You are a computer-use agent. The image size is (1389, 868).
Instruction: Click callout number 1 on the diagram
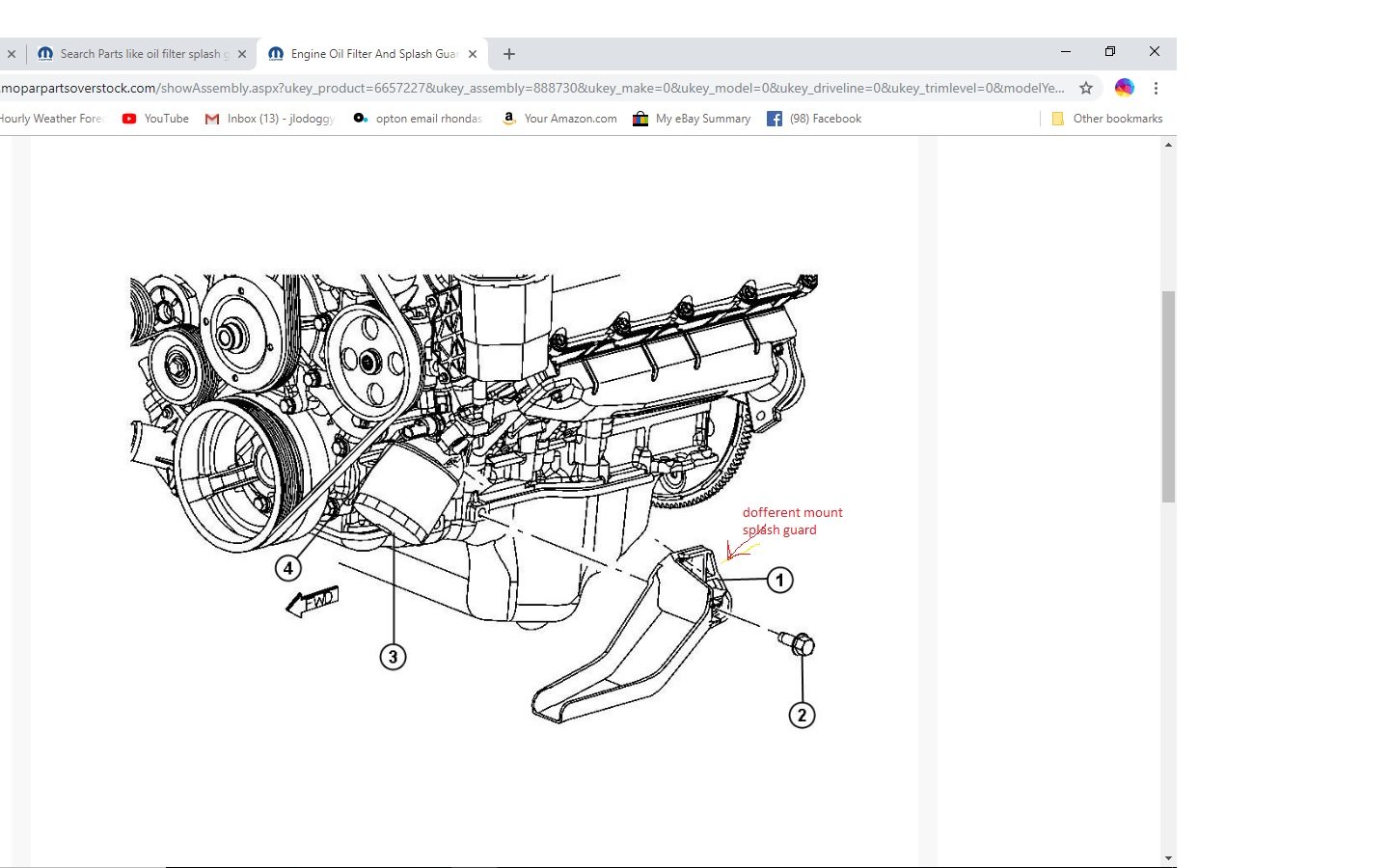[780, 581]
